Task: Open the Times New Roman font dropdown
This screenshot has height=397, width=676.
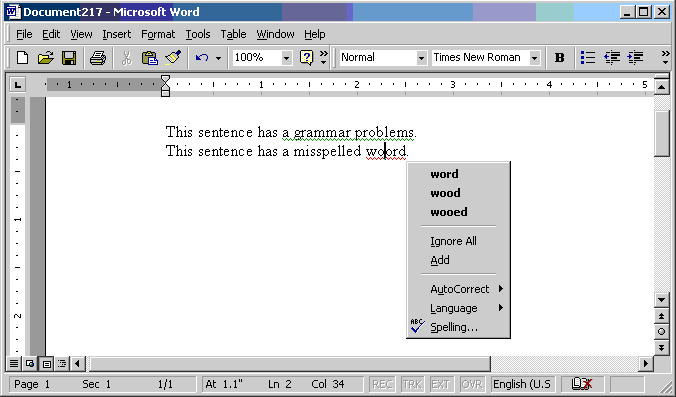Action: (x=535, y=58)
